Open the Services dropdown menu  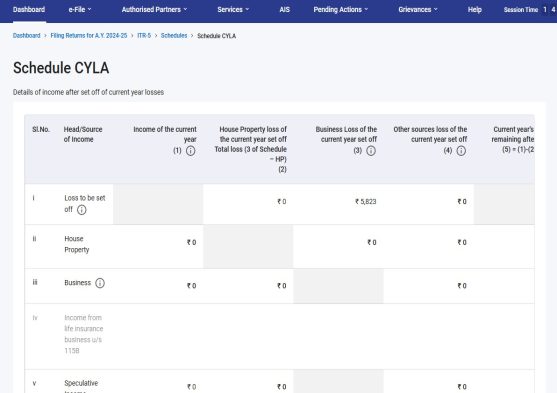[233, 10]
